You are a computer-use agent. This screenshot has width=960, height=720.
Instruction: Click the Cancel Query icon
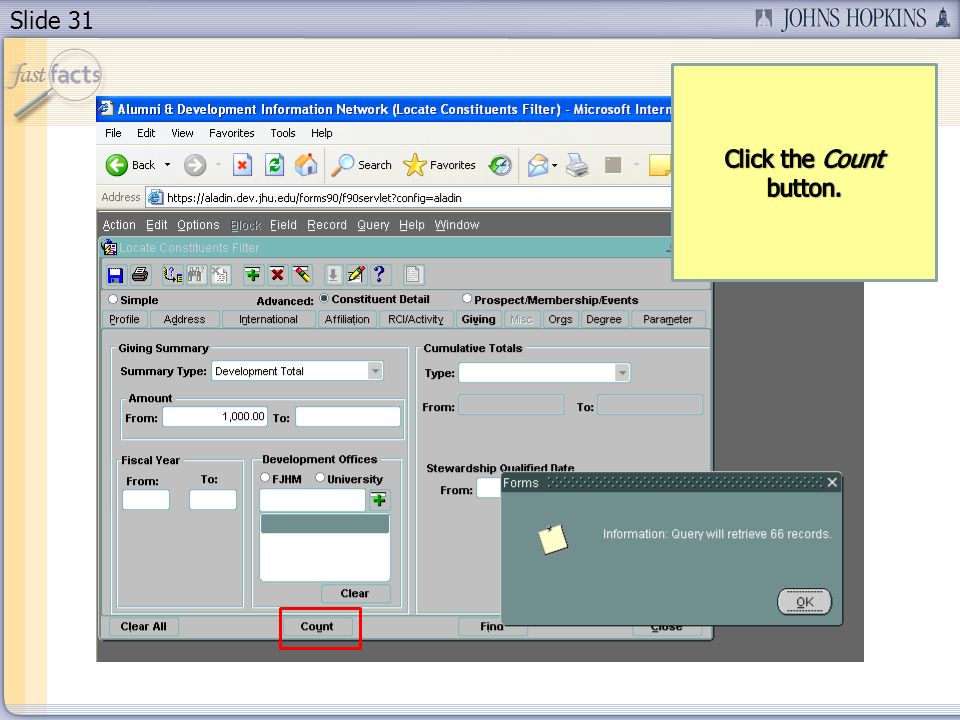[220, 275]
